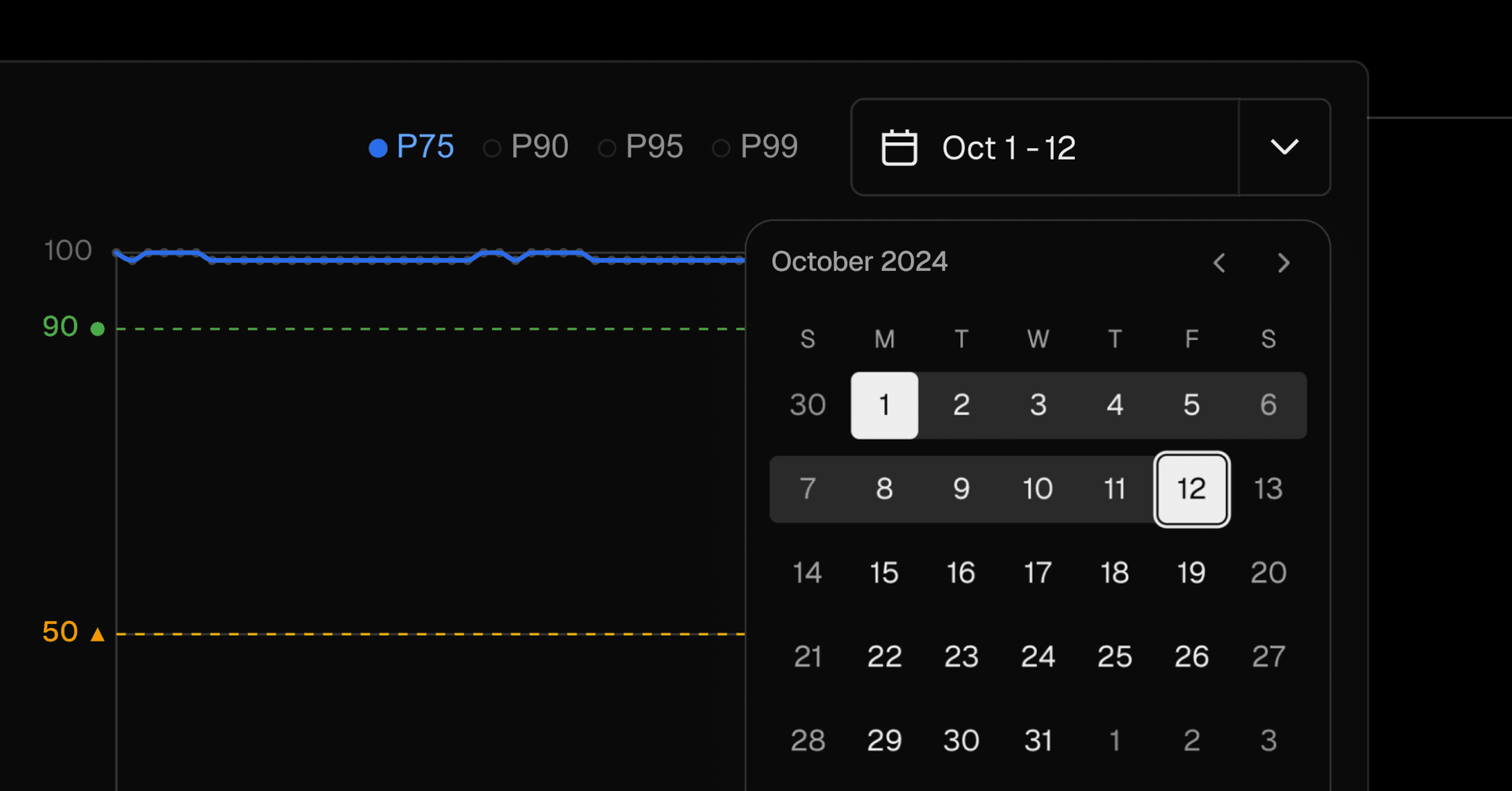The image size is (1512, 791).
Task: Click the orange 50 warning triangle marker
Action: point(98,634)
